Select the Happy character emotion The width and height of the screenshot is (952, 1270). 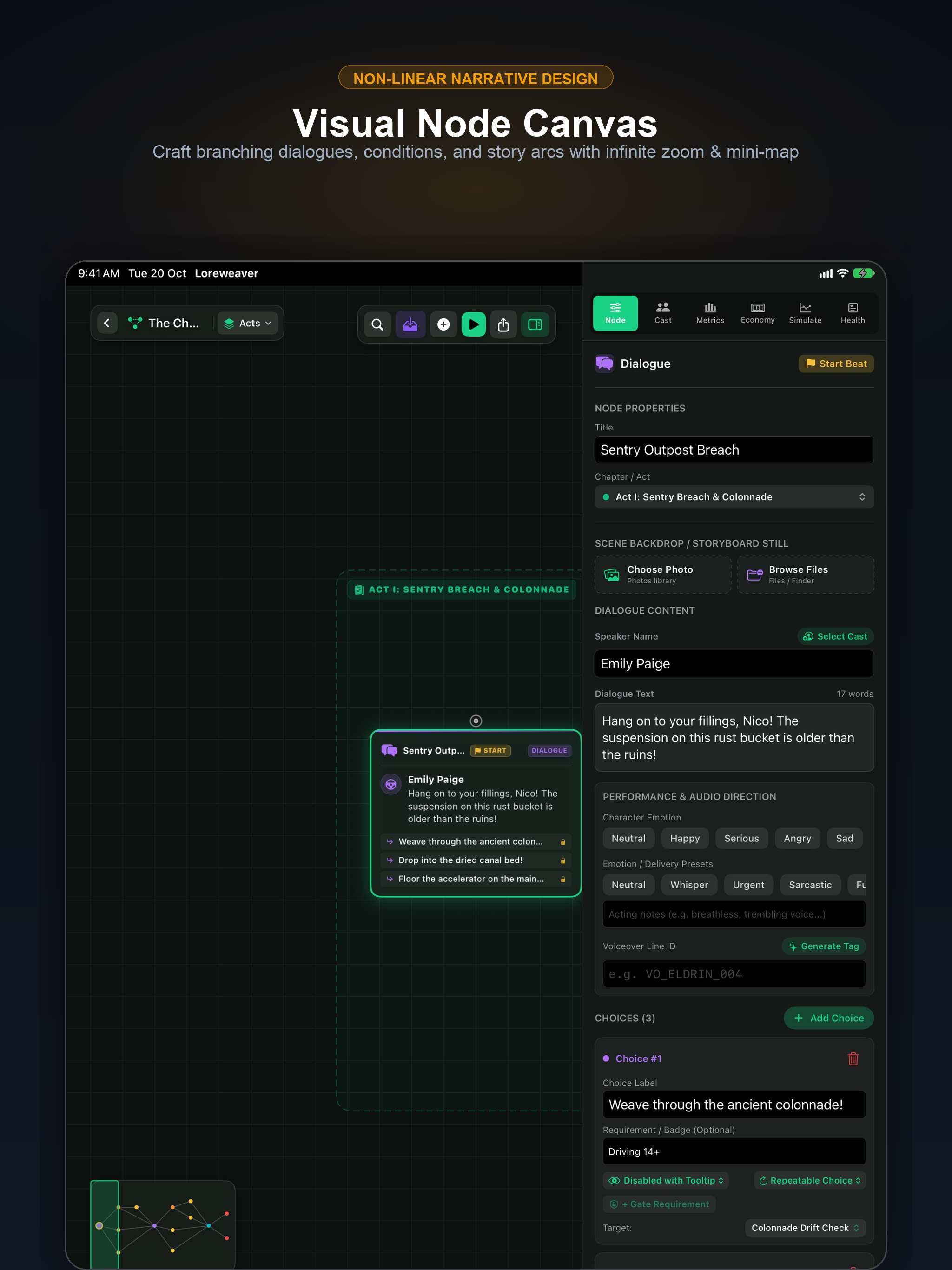pyautogui.click(x=685, y=838)
